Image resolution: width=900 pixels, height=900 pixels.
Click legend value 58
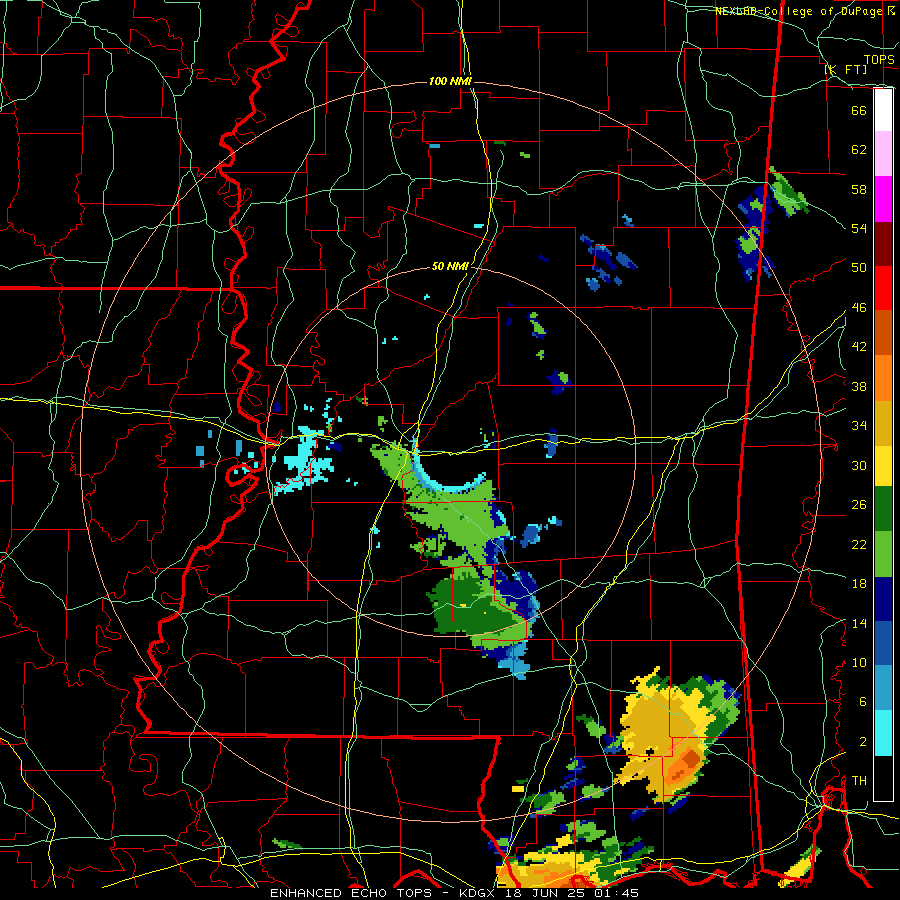coord(859,189)
